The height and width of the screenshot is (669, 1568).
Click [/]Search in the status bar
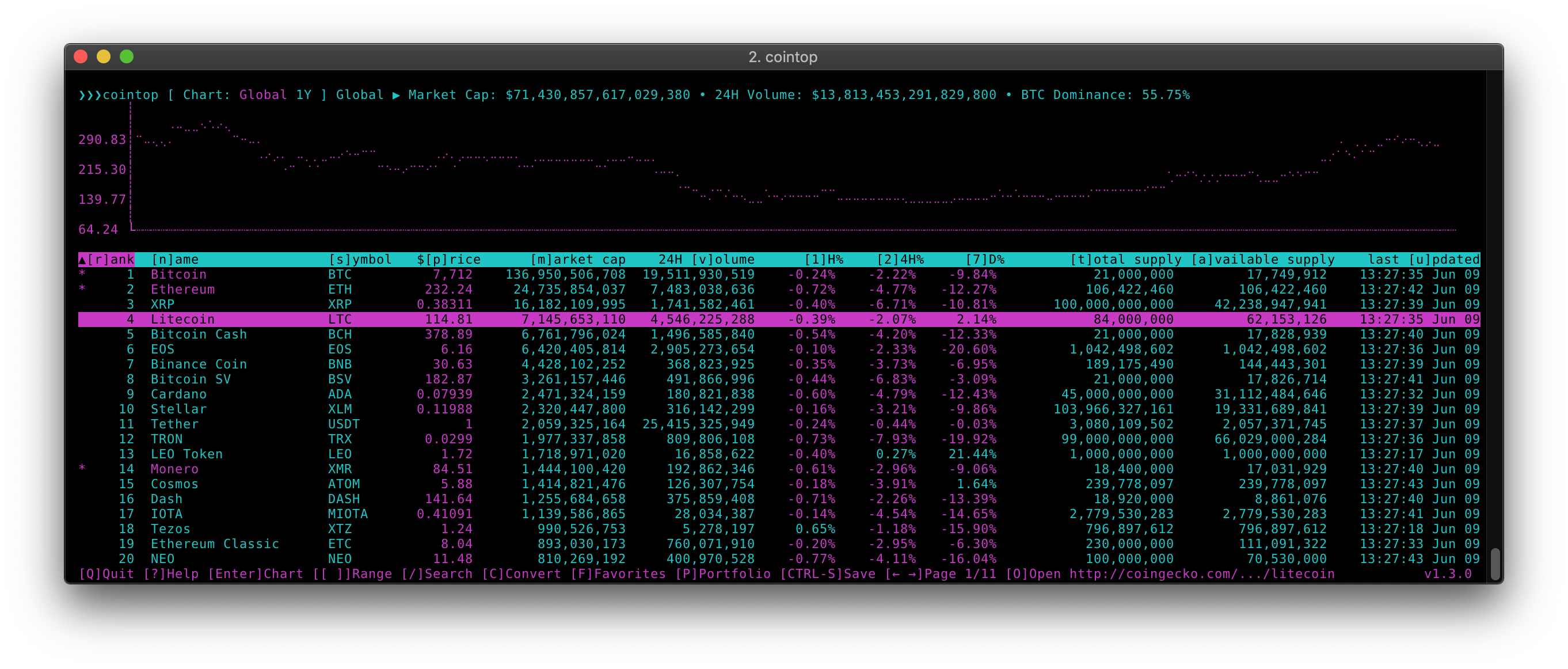click(436, 574)
